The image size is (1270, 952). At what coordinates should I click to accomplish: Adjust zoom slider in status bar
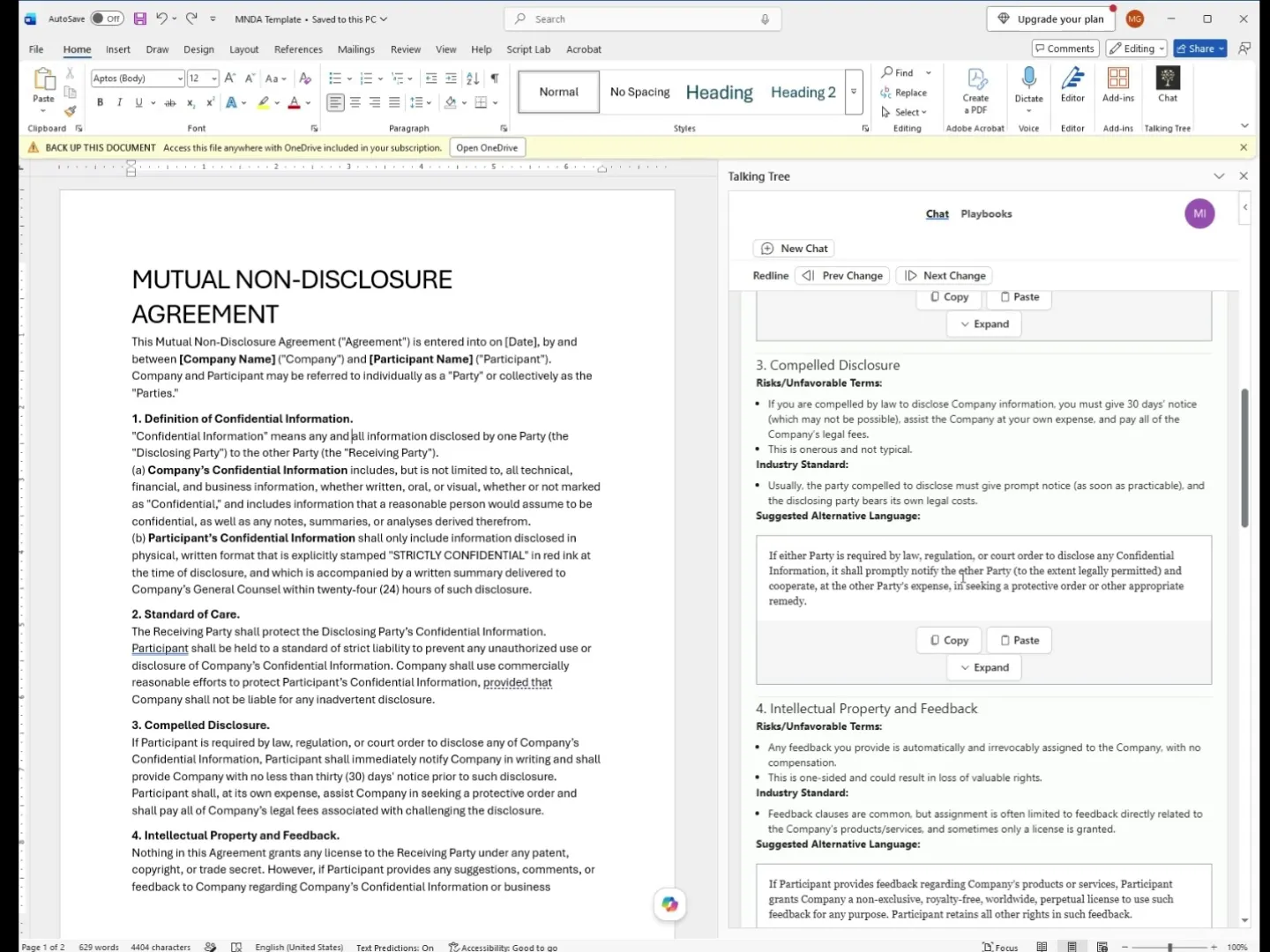point(1169,947)
